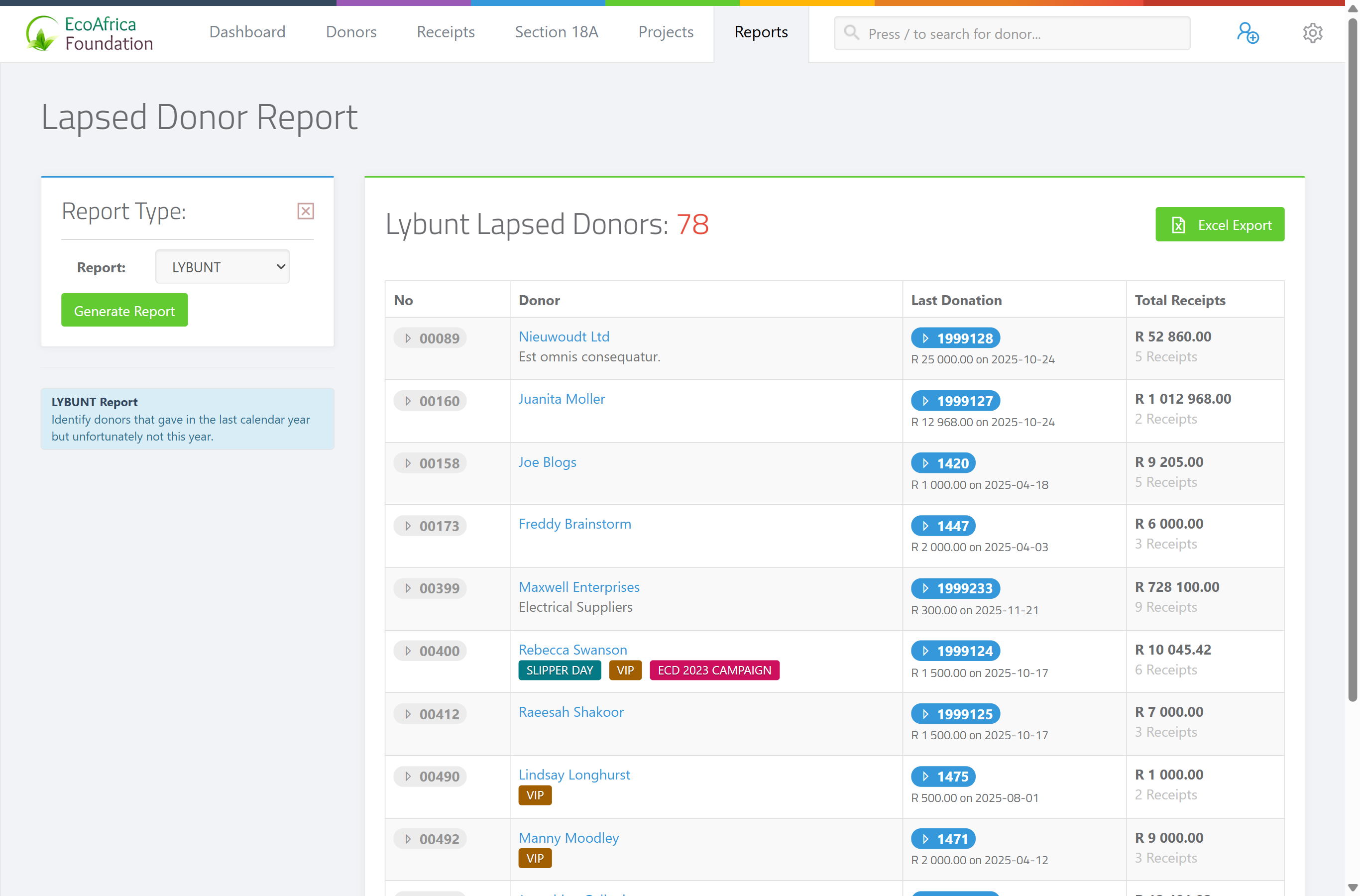Image resolution: width=1360 pixels, height=896 pixels.
Task: Focus the donor search field
Action: pos(1012,33)
